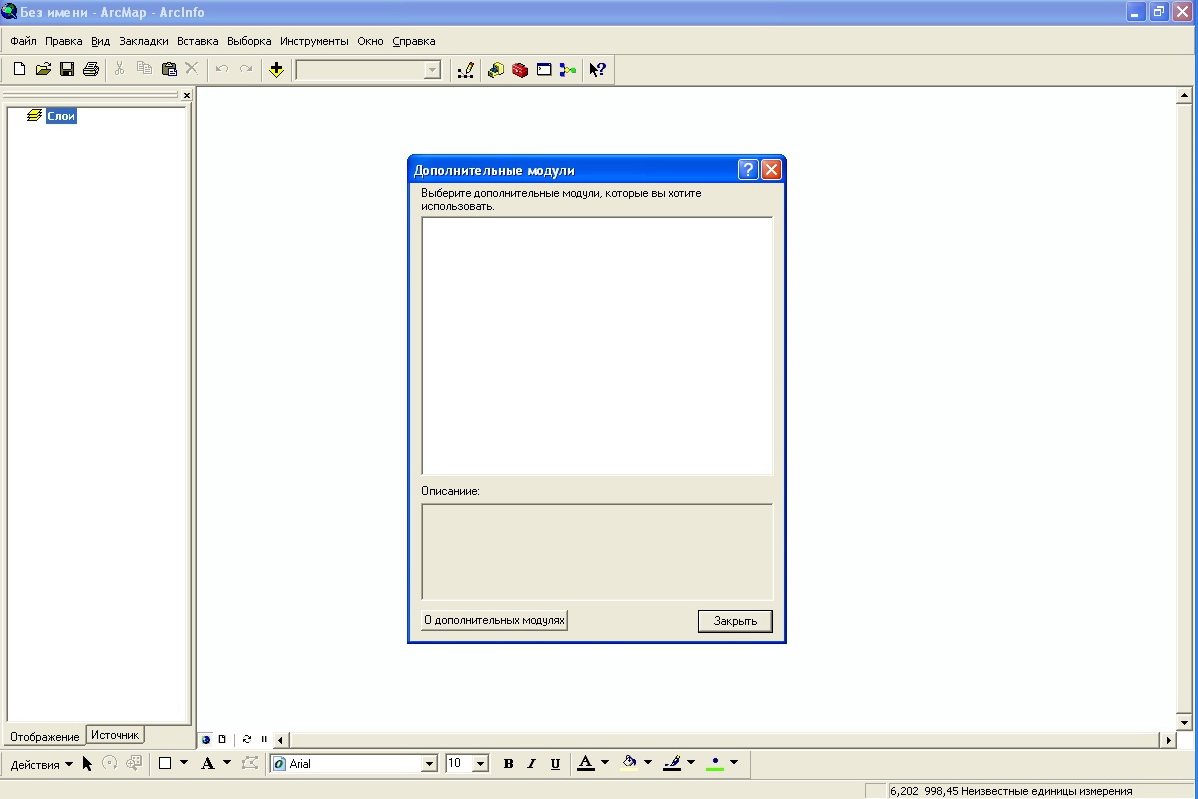Screen dimensions: 1198x799
Task: Switch to Data View globe button
Action: pos(206,739)
